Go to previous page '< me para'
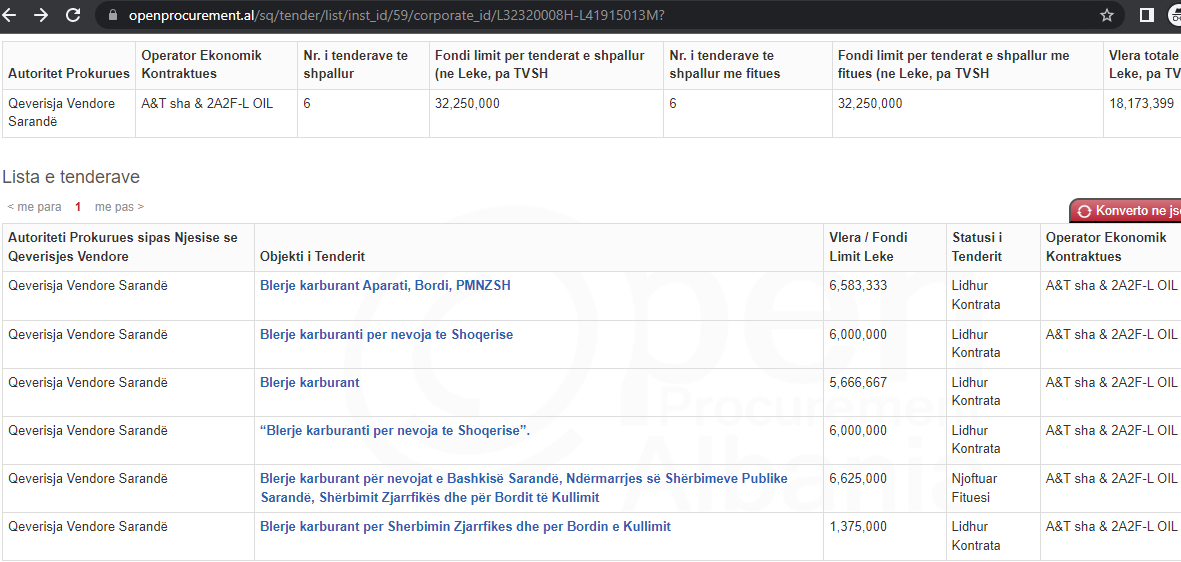1181x562 pixels. coord(34,207)
